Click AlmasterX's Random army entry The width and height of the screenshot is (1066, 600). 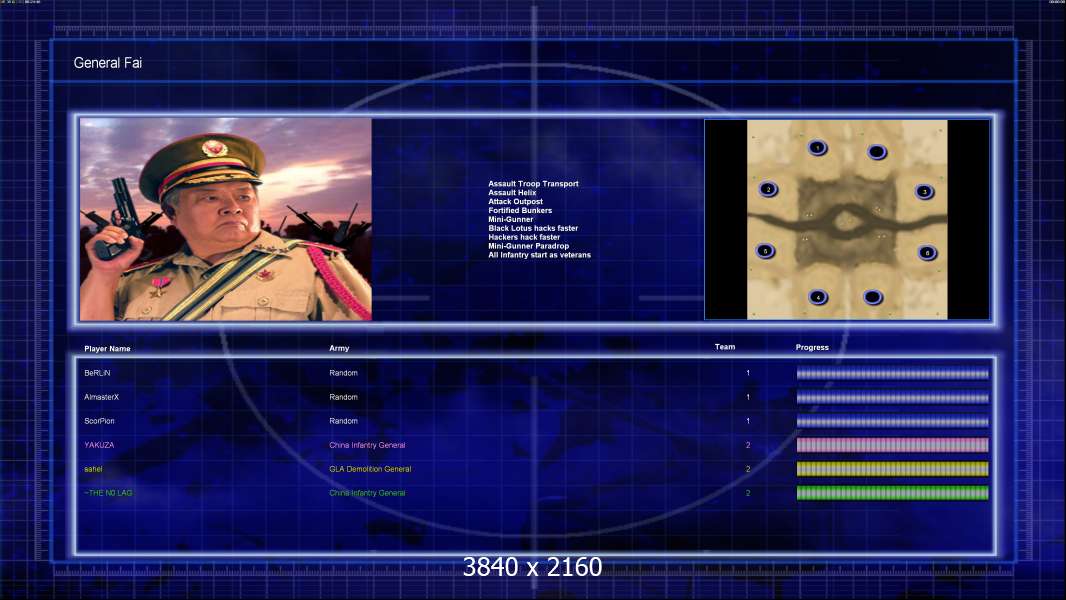pyautogui.click(x=343, y=397)
